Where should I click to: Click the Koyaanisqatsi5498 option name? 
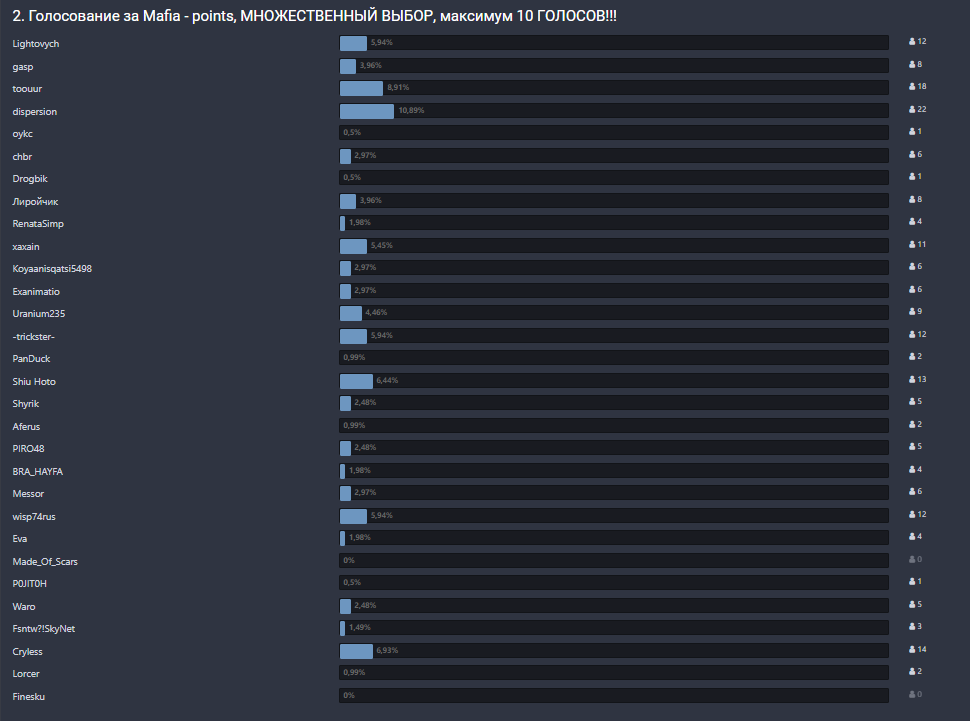52,269
